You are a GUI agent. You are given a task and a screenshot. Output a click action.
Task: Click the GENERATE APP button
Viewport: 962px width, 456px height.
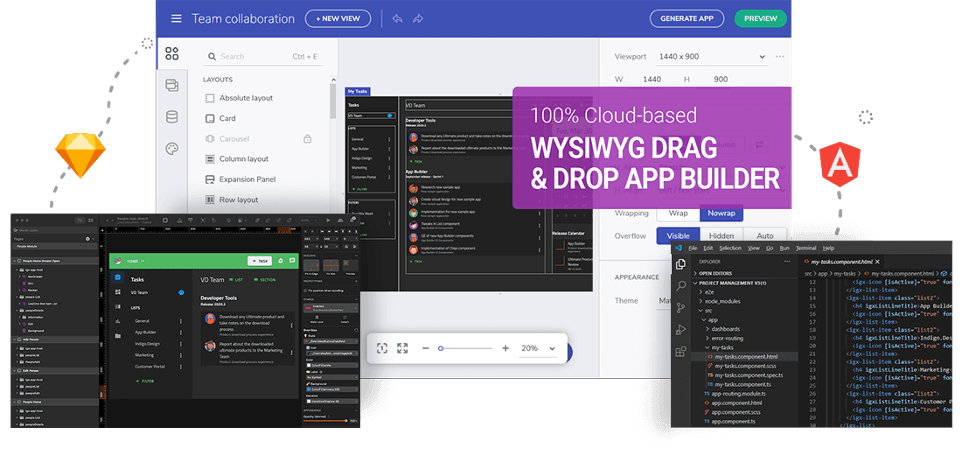pos(687,18)
